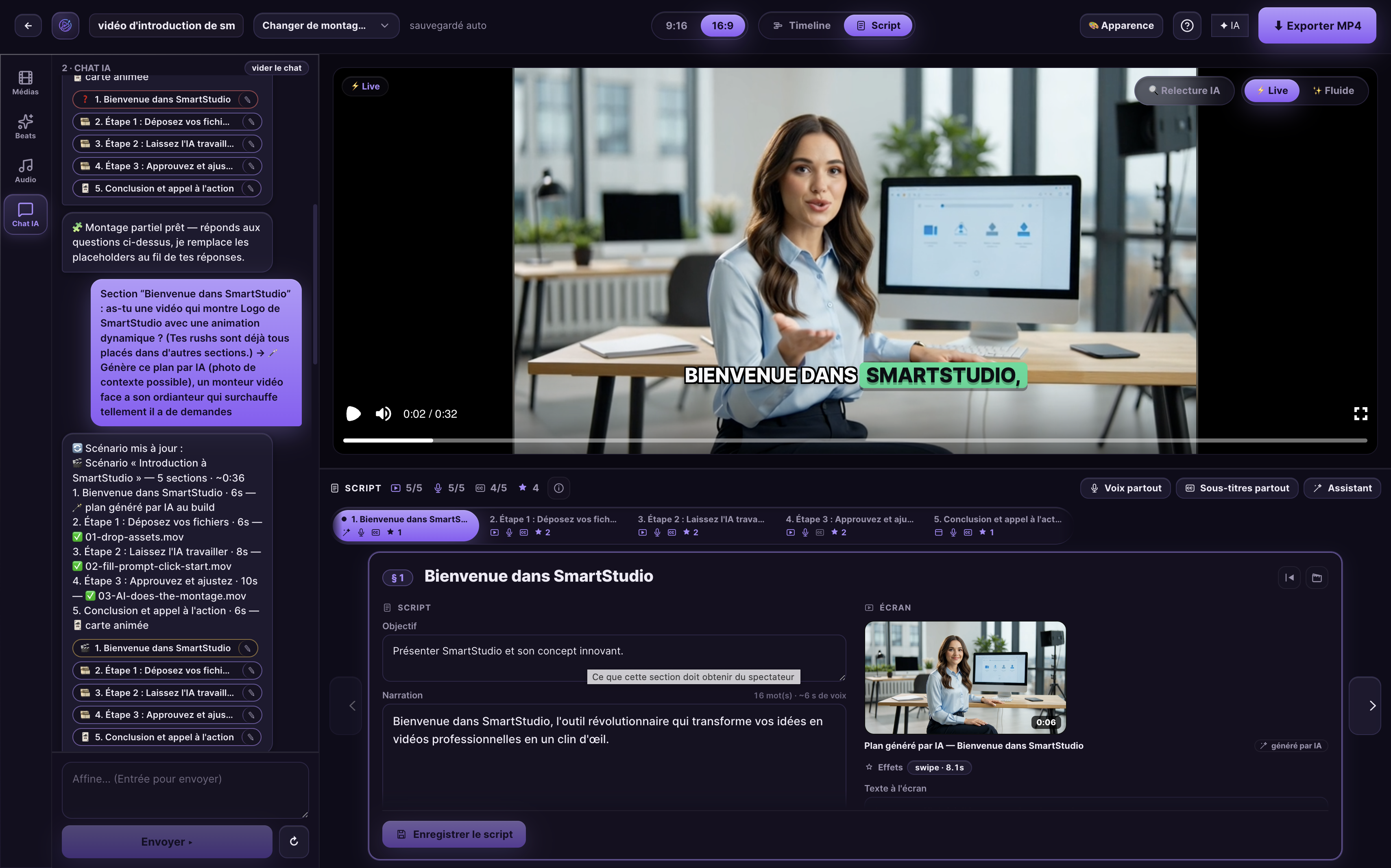Click the §1 section badge

(397, 578)
